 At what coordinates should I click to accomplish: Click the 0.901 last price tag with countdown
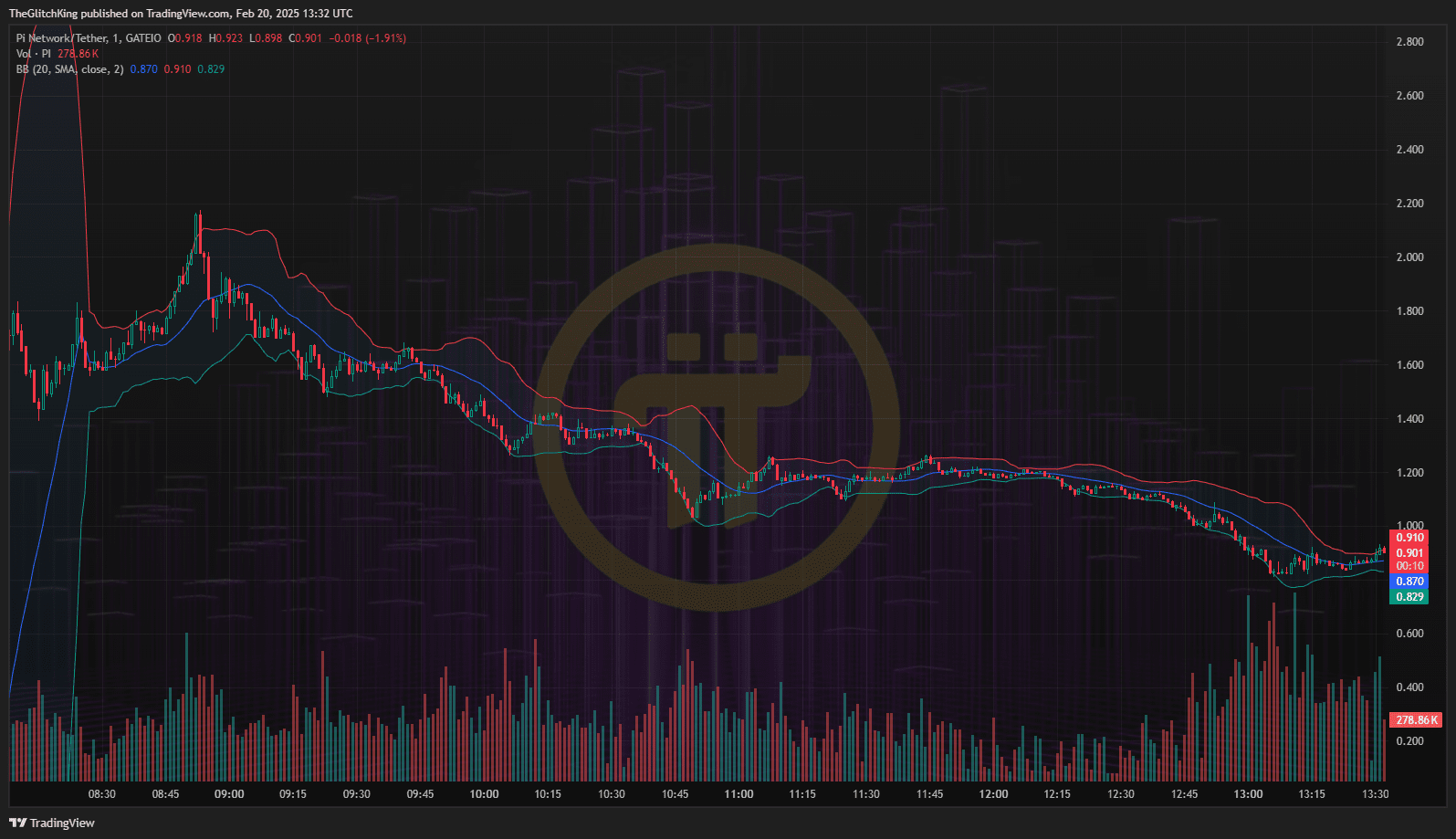click(1409, 559)
